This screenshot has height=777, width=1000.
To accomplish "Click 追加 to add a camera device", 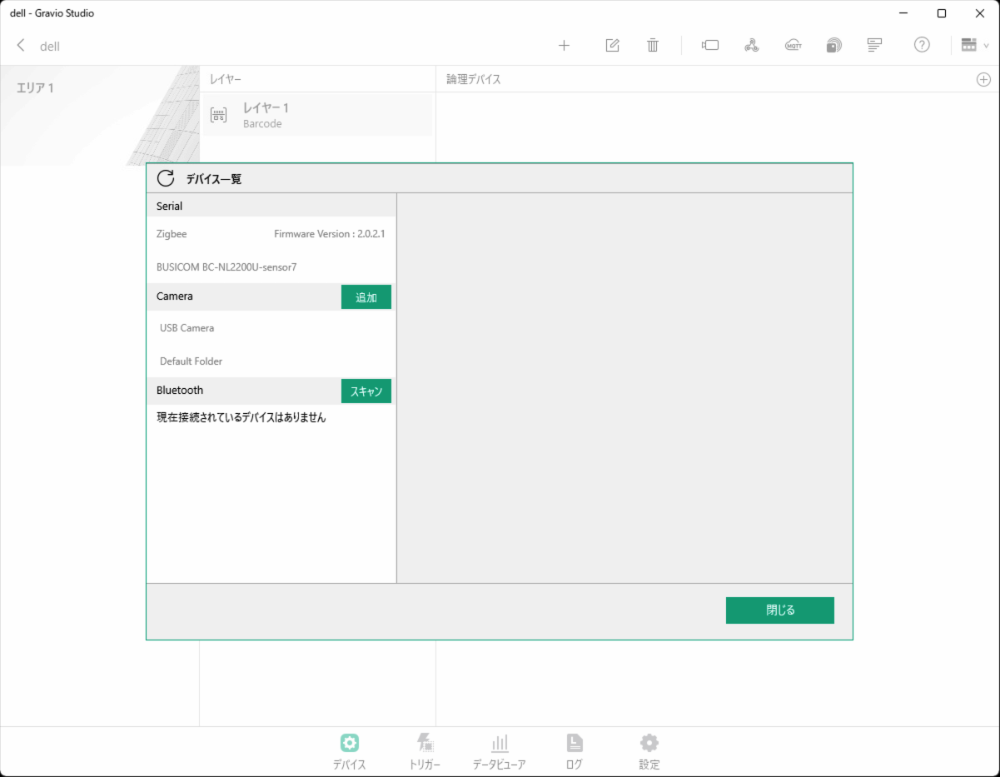I will (x=366, y=297).
